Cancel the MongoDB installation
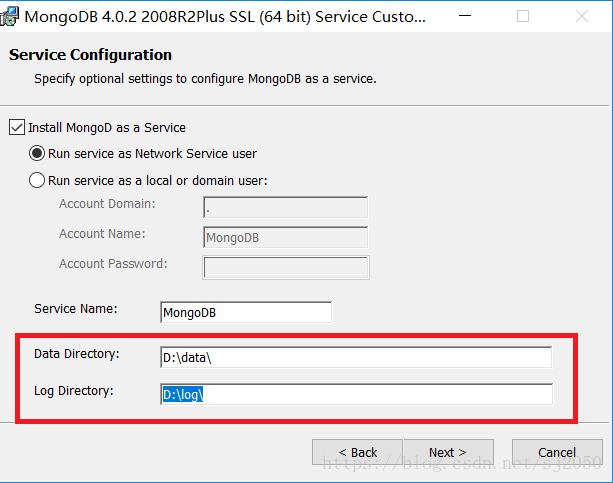 click(x=557, y=452)
